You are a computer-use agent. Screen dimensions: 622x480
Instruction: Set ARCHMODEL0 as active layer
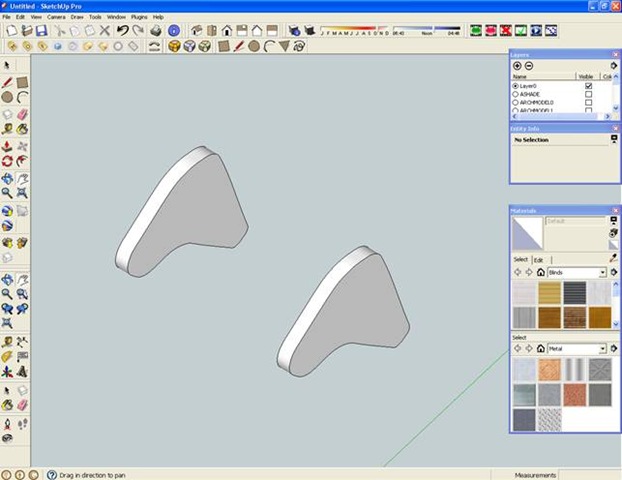click(x=516, y=103)
